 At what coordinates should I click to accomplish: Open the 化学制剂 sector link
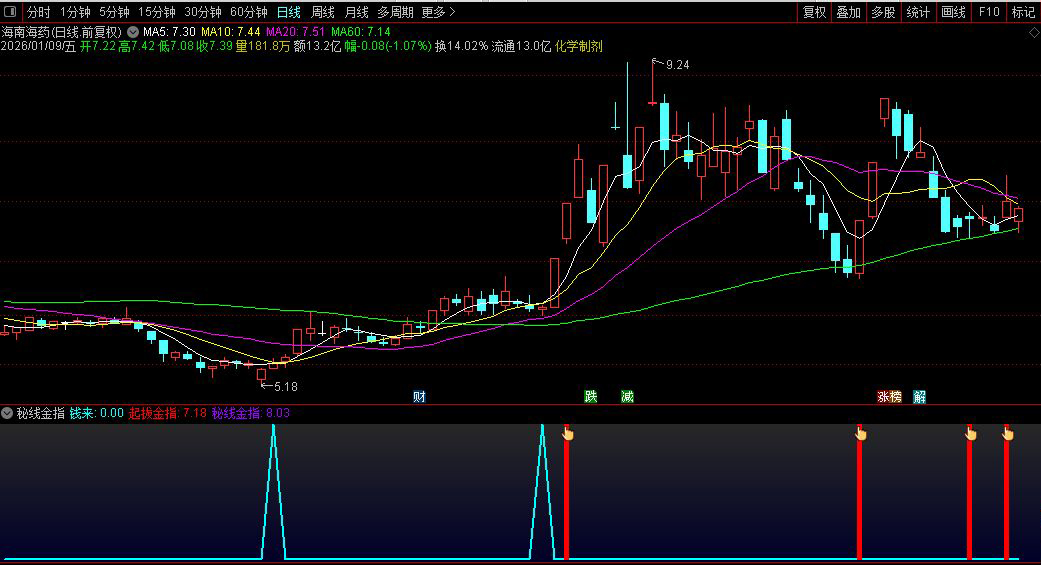click(x=579, y=46)
